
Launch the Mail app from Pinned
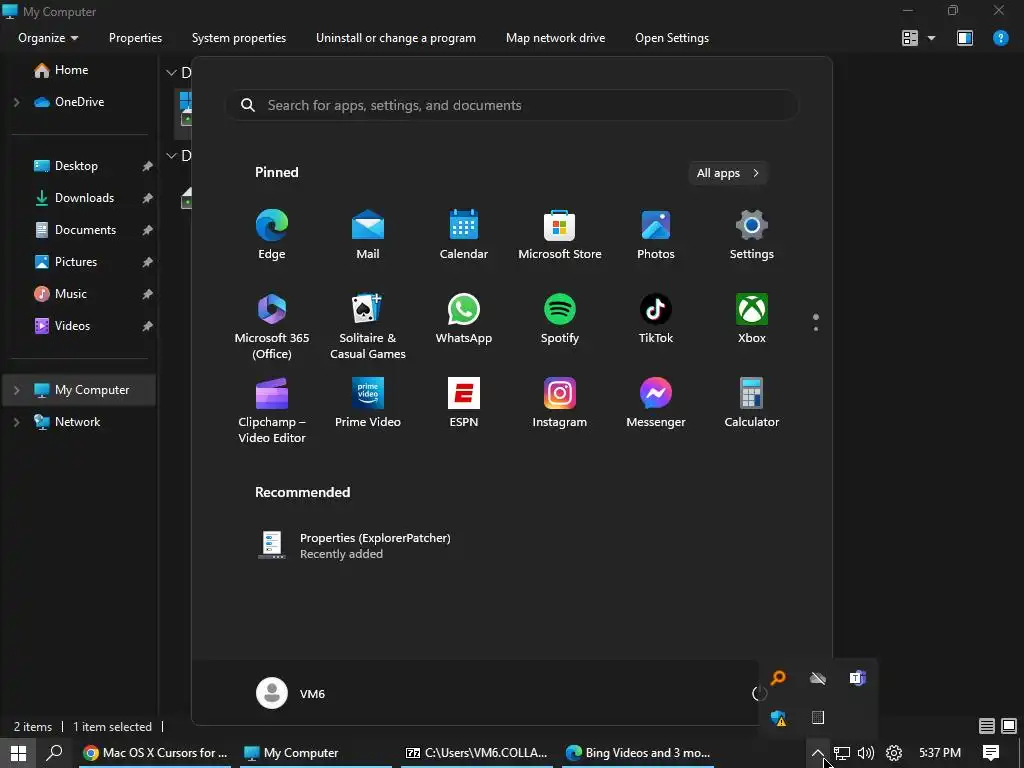click(x=368, y=234)
